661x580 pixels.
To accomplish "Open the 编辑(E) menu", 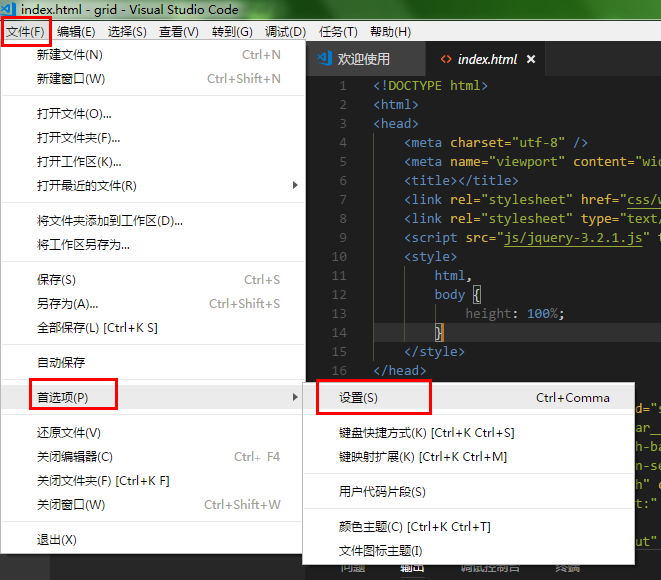I will point(76,32).
